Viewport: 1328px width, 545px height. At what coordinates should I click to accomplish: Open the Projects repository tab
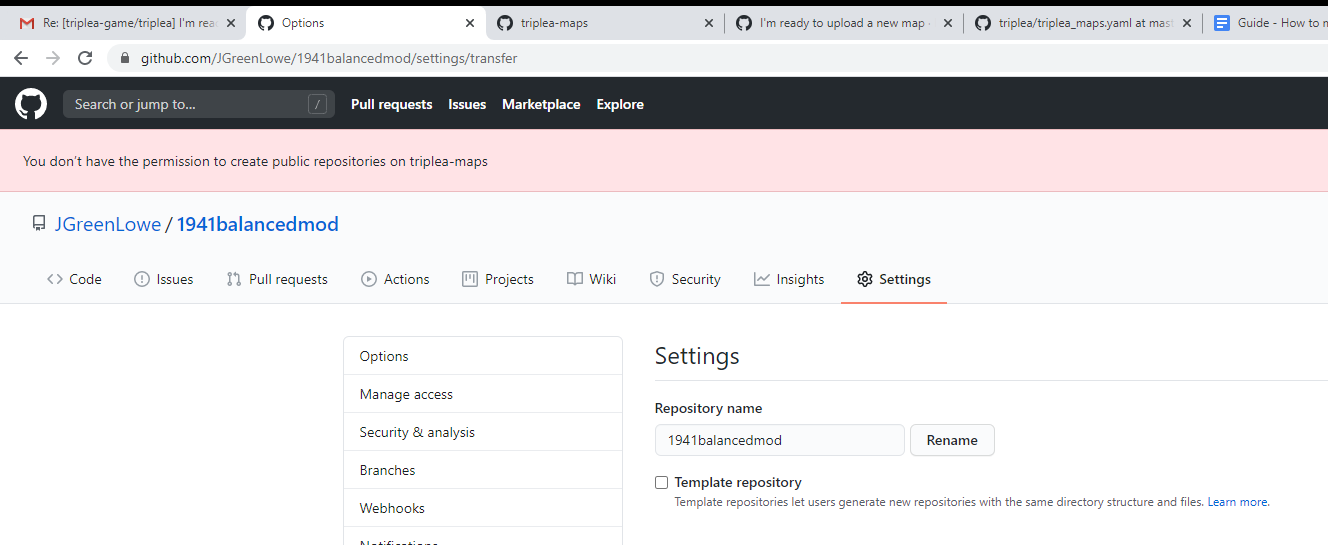[x=498, y=279]
